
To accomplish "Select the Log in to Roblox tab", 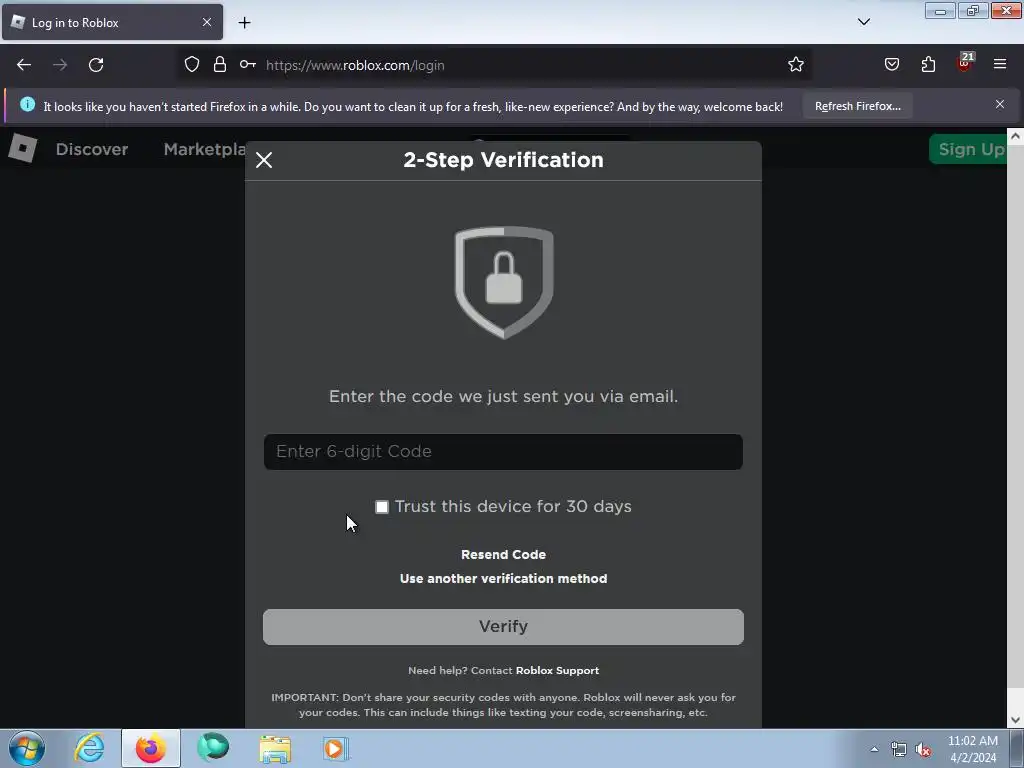I will 112,22.
